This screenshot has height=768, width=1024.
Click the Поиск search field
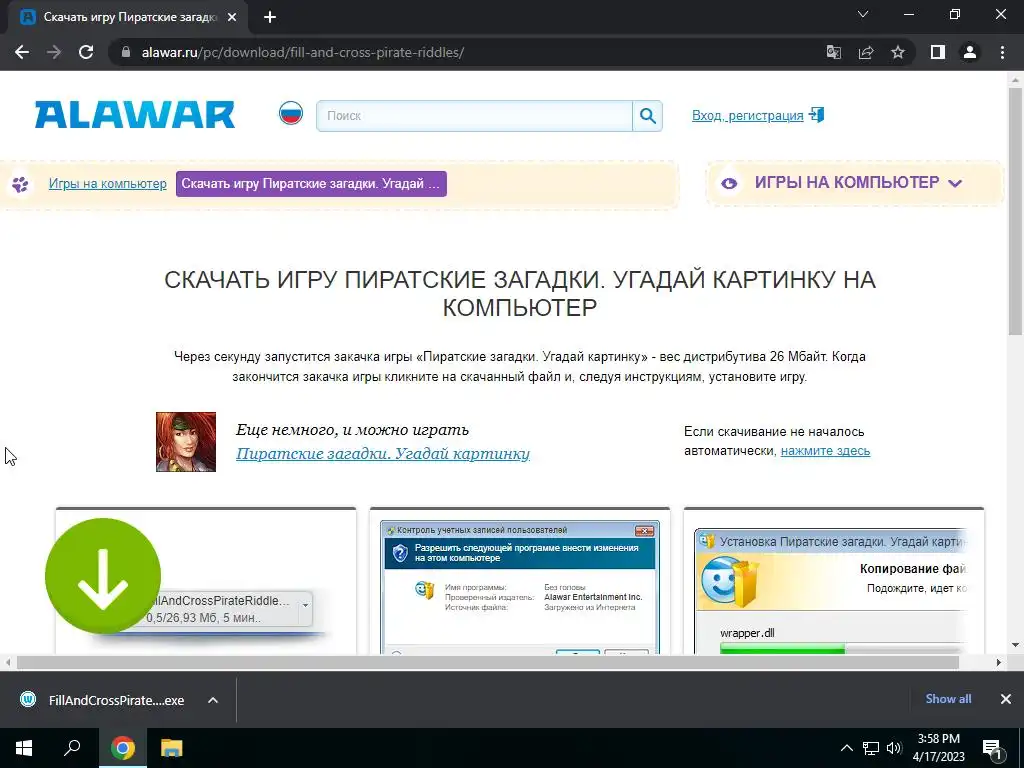click(475, 116)
